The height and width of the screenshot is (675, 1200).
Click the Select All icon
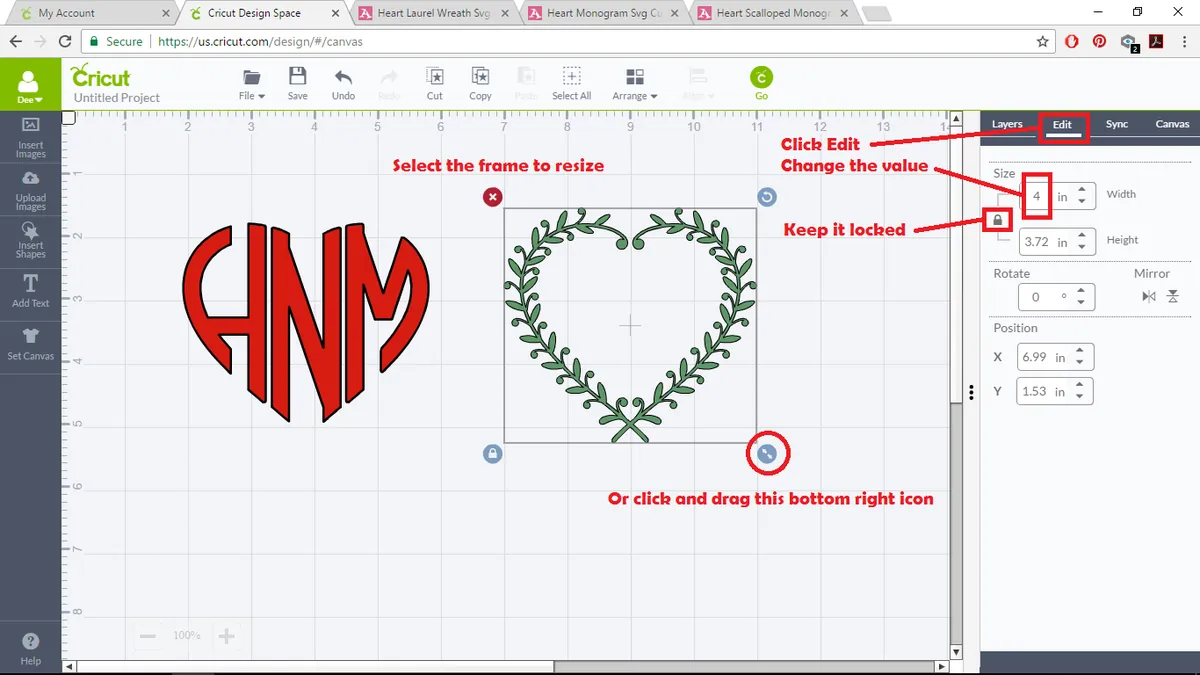click(x=571, y=85)
